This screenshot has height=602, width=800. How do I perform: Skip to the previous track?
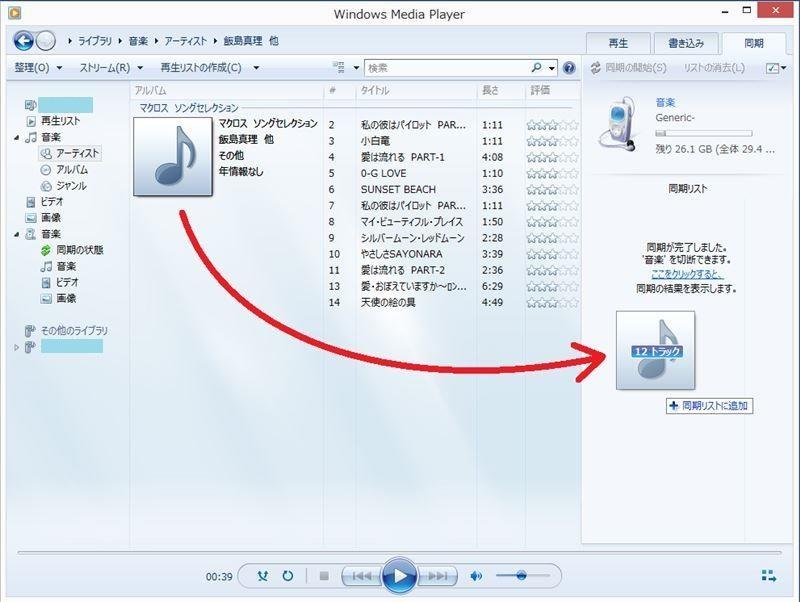pos(362,576)
